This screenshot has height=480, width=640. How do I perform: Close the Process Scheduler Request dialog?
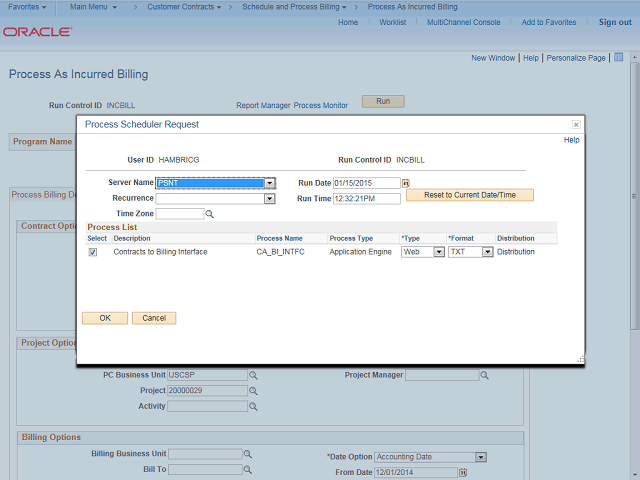[576, 125]
